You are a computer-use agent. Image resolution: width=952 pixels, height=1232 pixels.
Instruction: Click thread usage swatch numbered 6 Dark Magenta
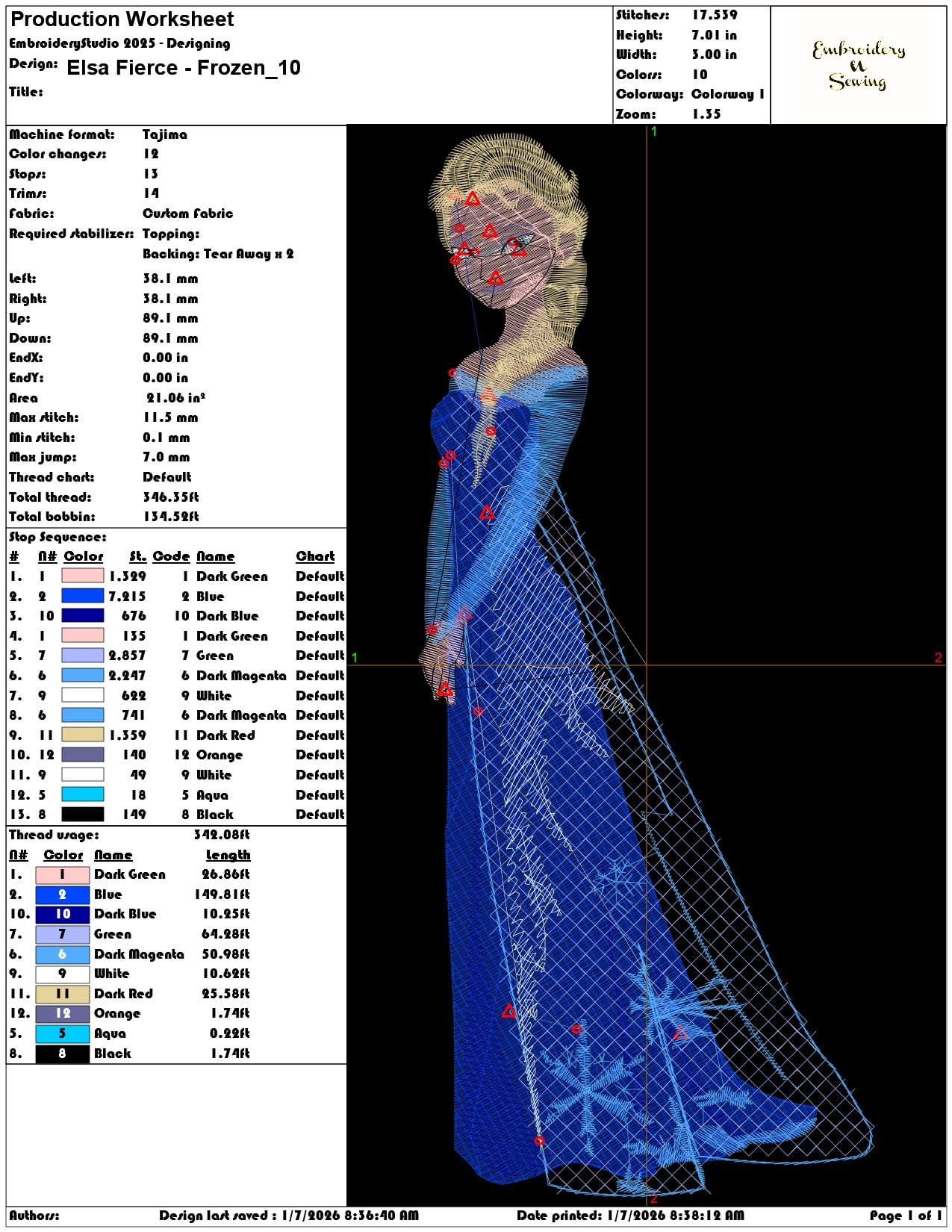pyautogui.click(x=63, y=954)
